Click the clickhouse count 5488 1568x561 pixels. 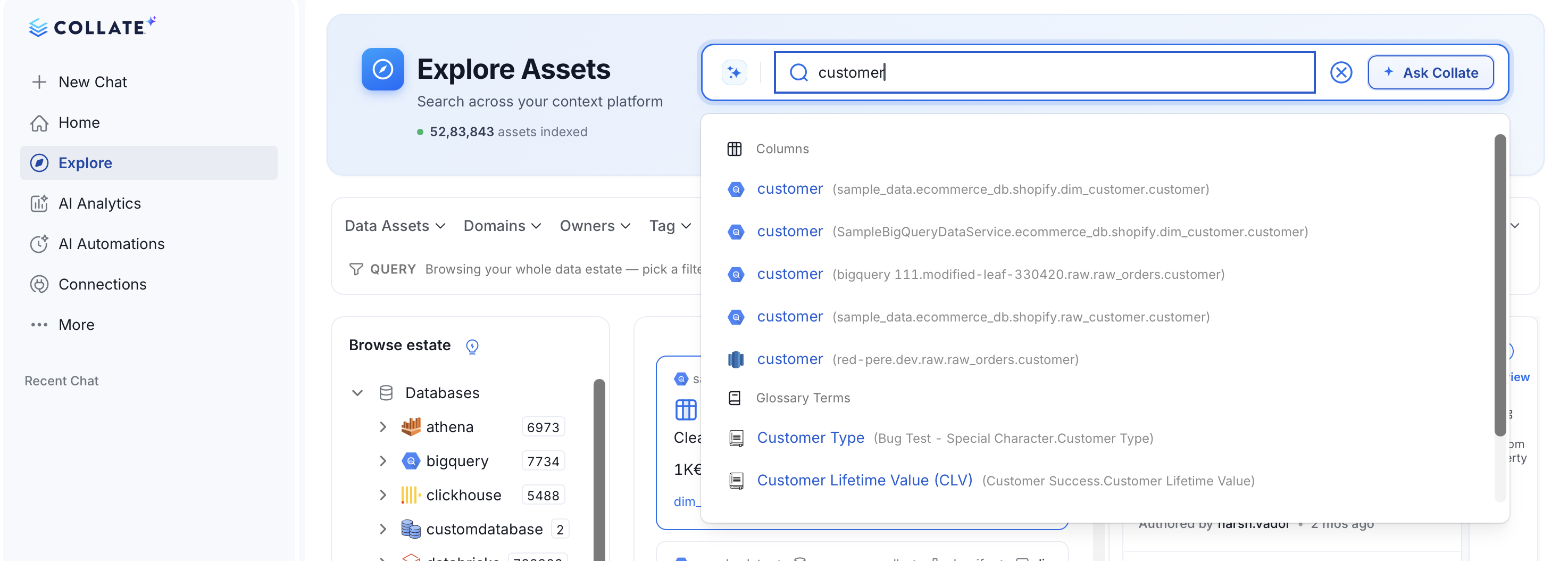tap(543, 495)
